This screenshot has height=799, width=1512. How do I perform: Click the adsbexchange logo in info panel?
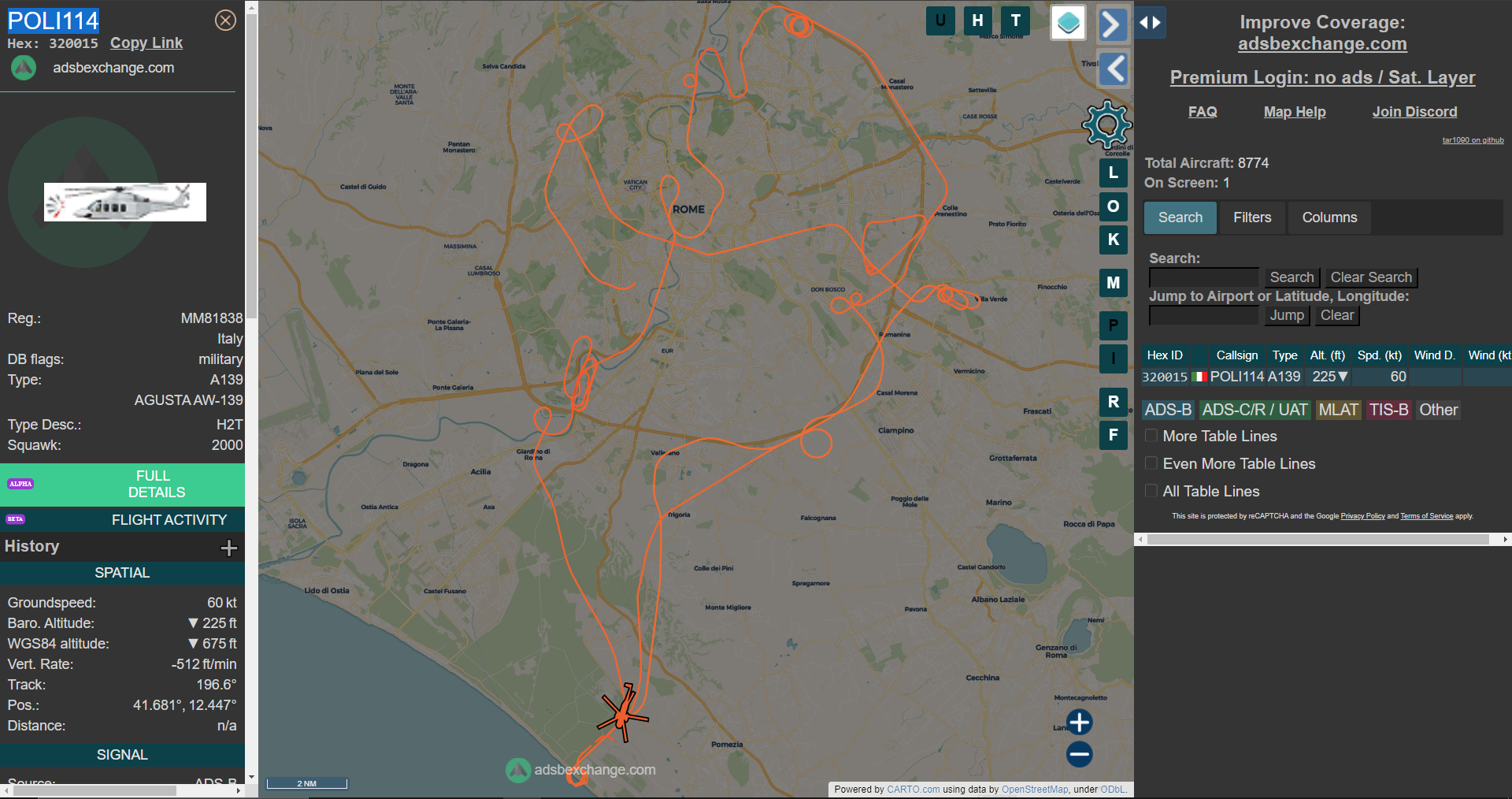tap(24, 68)
